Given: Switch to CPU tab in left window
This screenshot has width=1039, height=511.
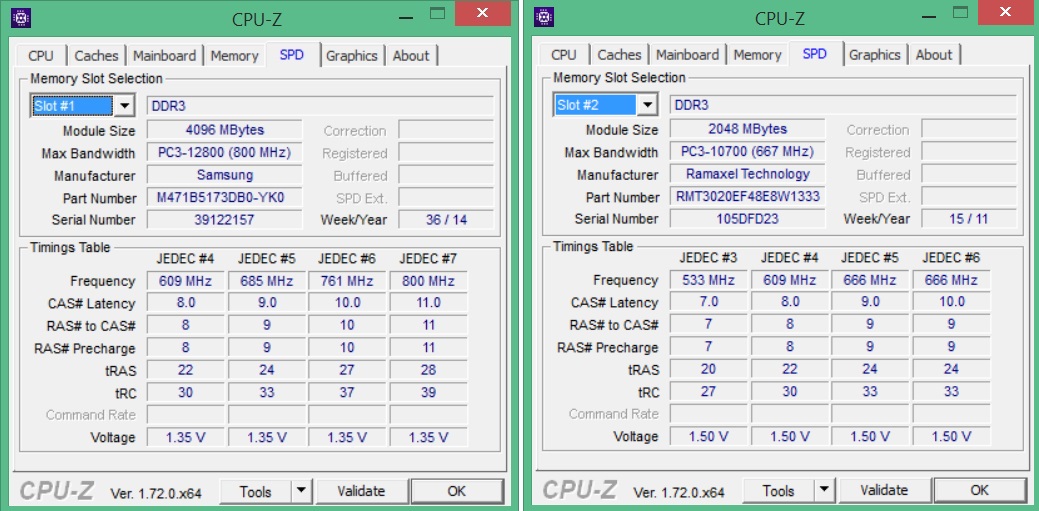Looking at the screenshot, I should coord(41,56).
